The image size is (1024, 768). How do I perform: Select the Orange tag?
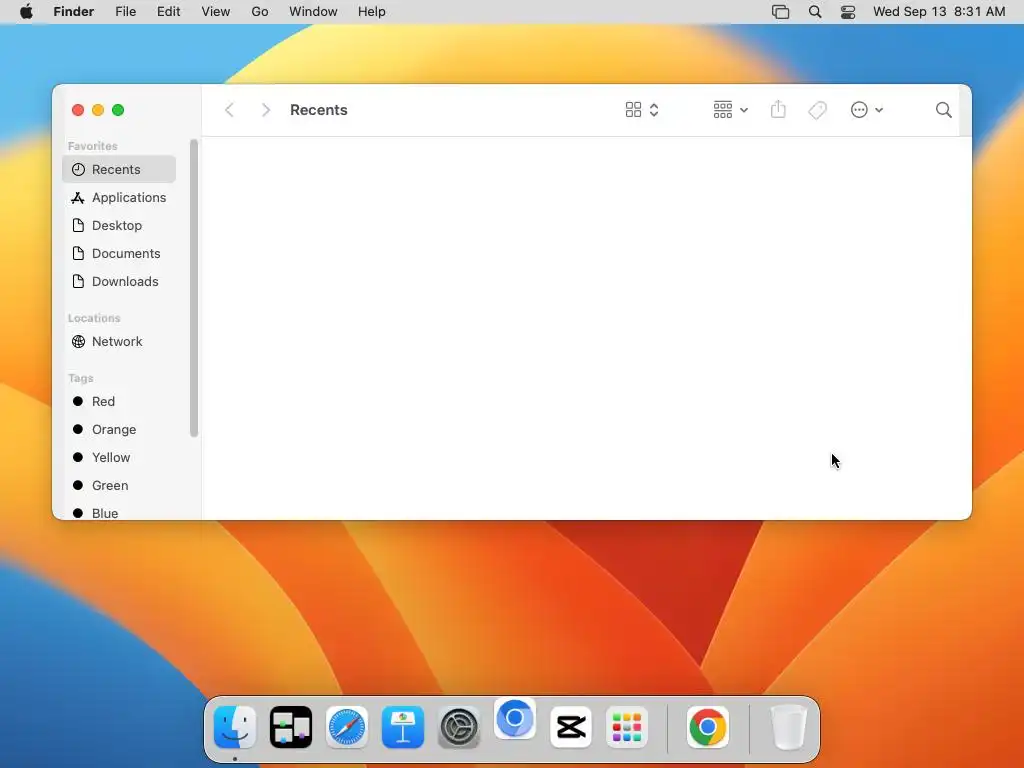pyautogui.click(x=119, y=430)
